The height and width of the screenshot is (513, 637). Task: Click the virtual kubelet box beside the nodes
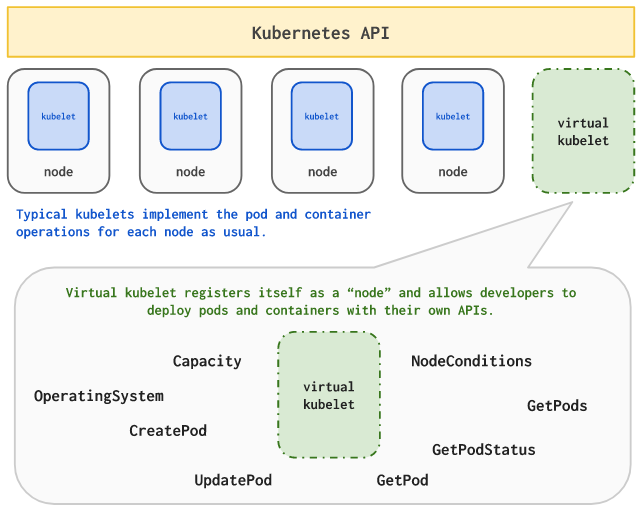[583, 131]
